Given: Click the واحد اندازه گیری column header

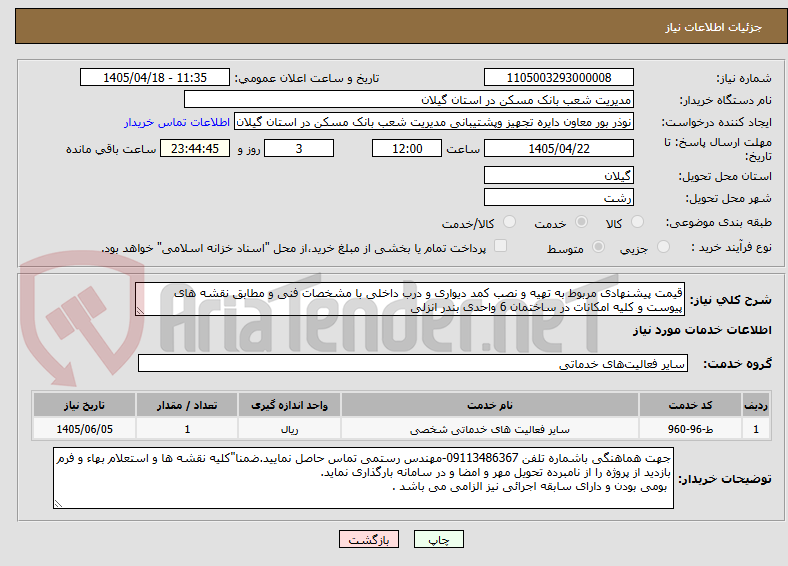Looking at the screenshot, I should 289,405.
